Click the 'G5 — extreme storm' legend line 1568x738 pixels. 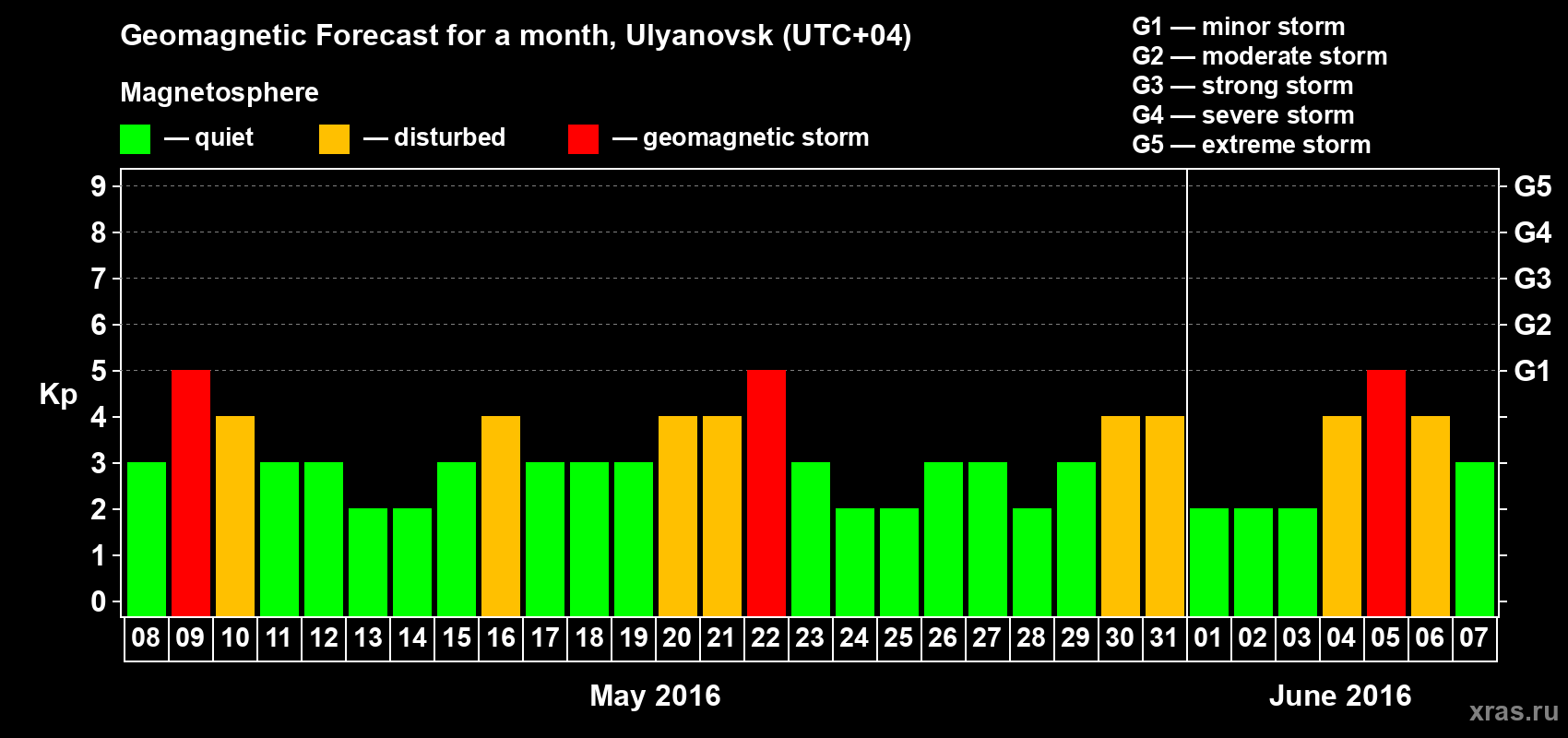coord(1252,145)
